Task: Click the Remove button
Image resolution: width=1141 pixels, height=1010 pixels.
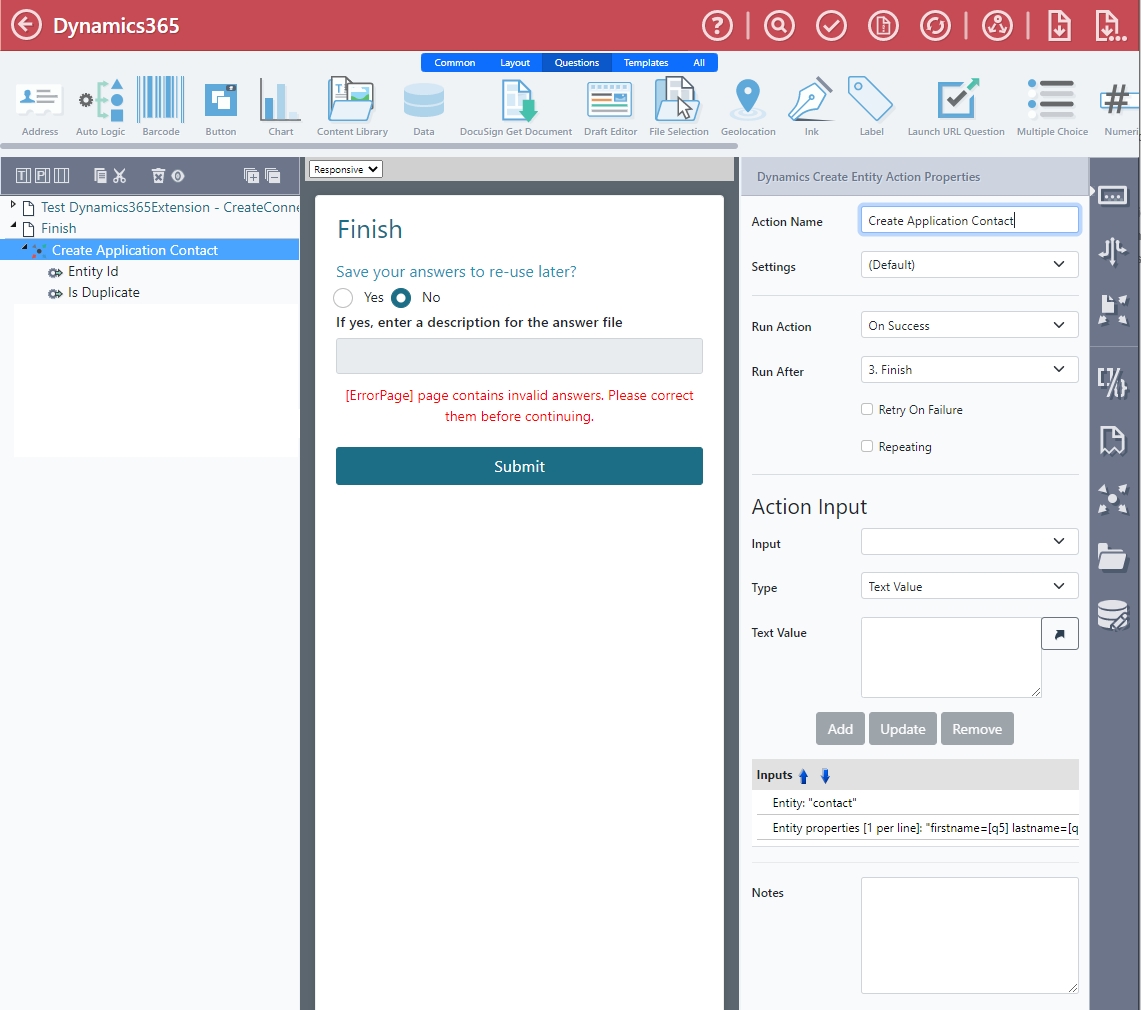Action: point(977,728)
